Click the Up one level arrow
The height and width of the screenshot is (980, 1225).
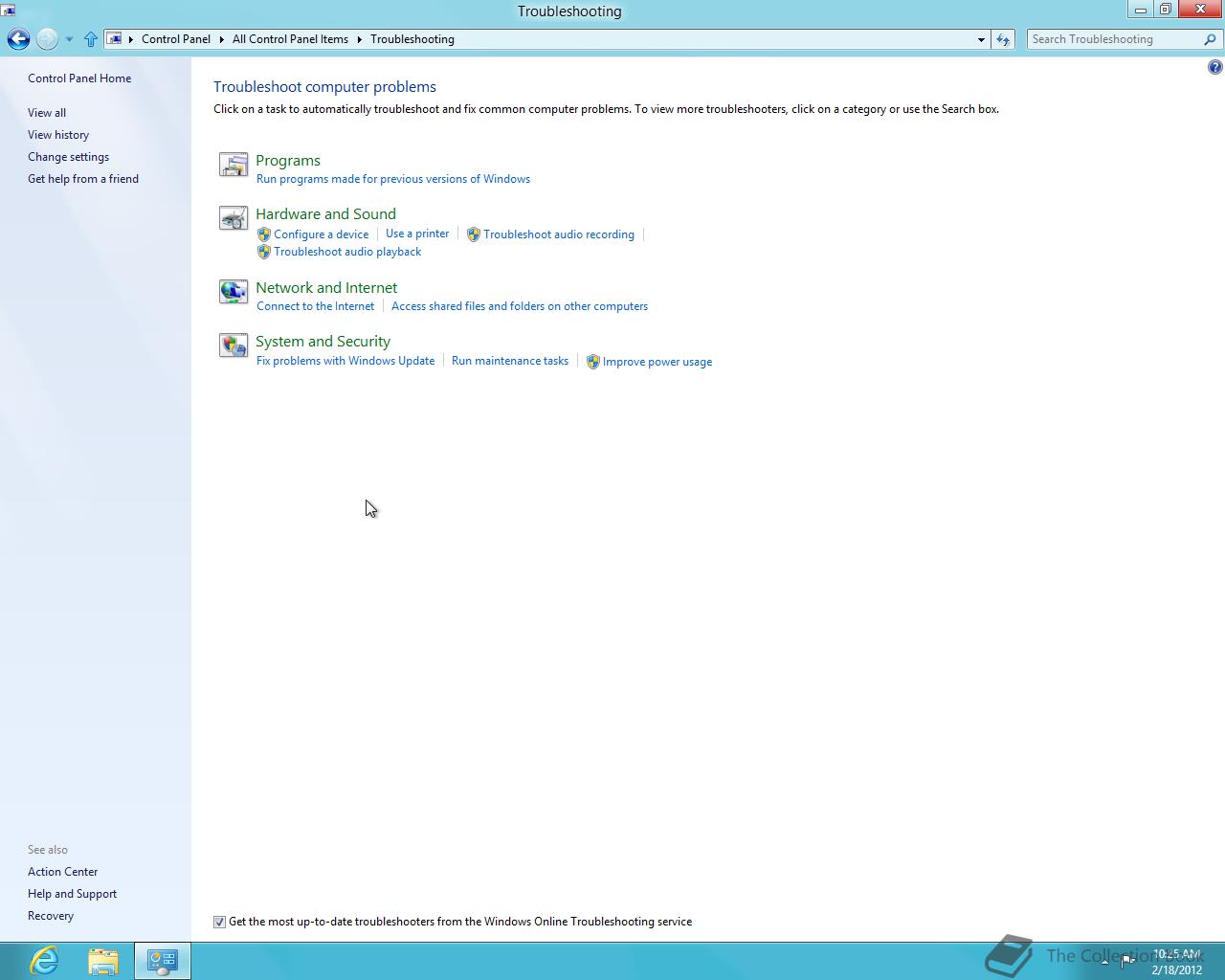91,39
